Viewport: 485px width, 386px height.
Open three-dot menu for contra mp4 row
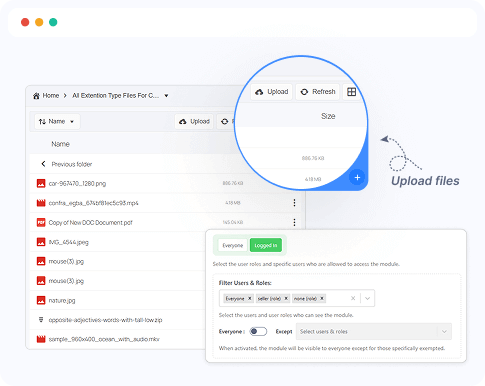tap(294, 203)
